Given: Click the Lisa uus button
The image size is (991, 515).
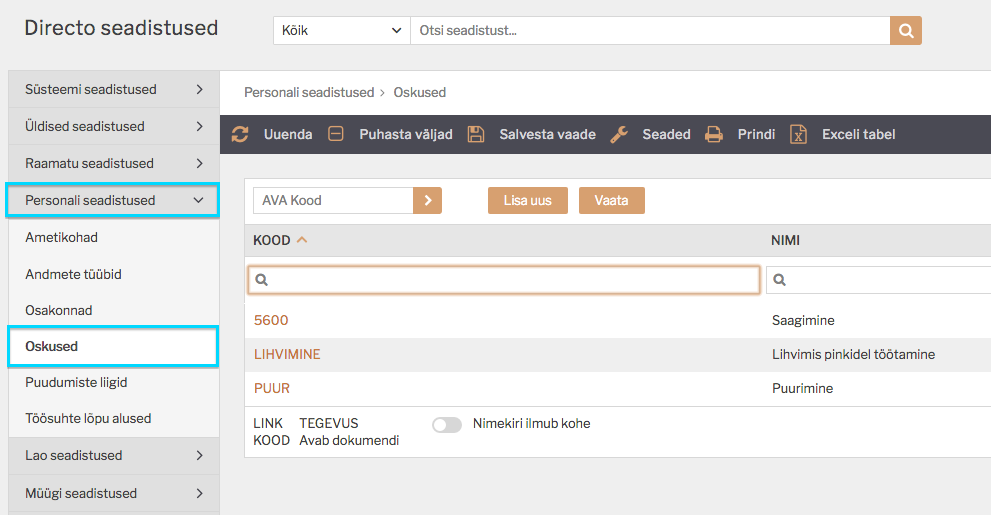Looking at the screenshot, I should coord(528,200).
